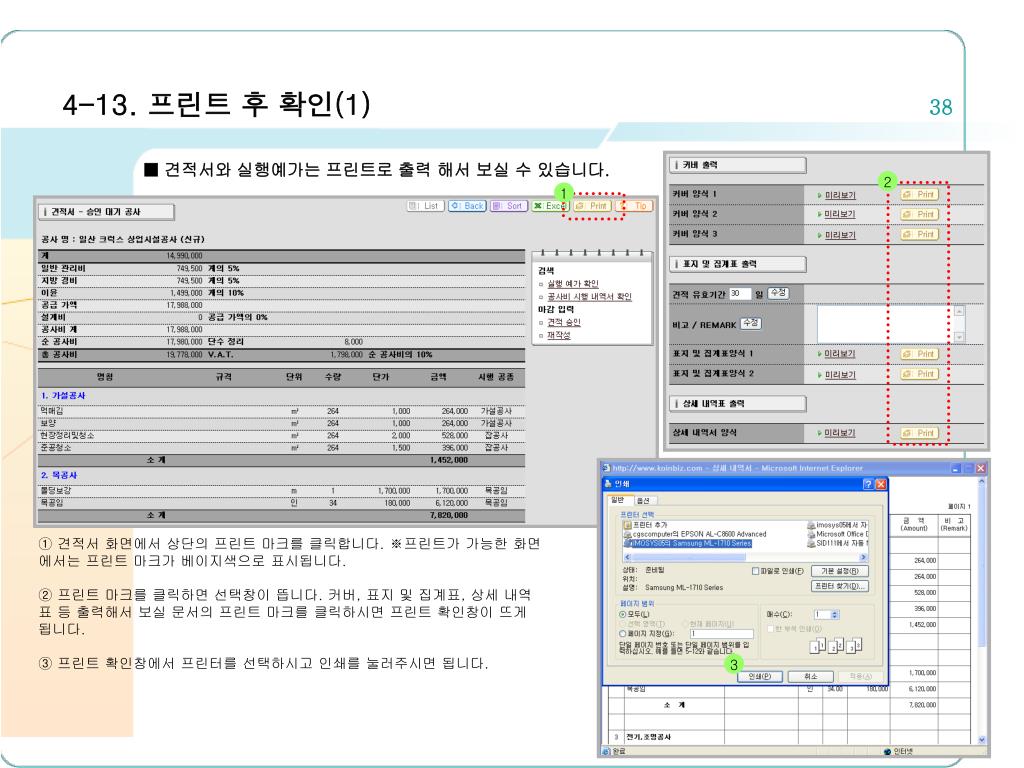
Task: Print 커버 양식 1
Action: pyautogui.click(x=920, y=195)
